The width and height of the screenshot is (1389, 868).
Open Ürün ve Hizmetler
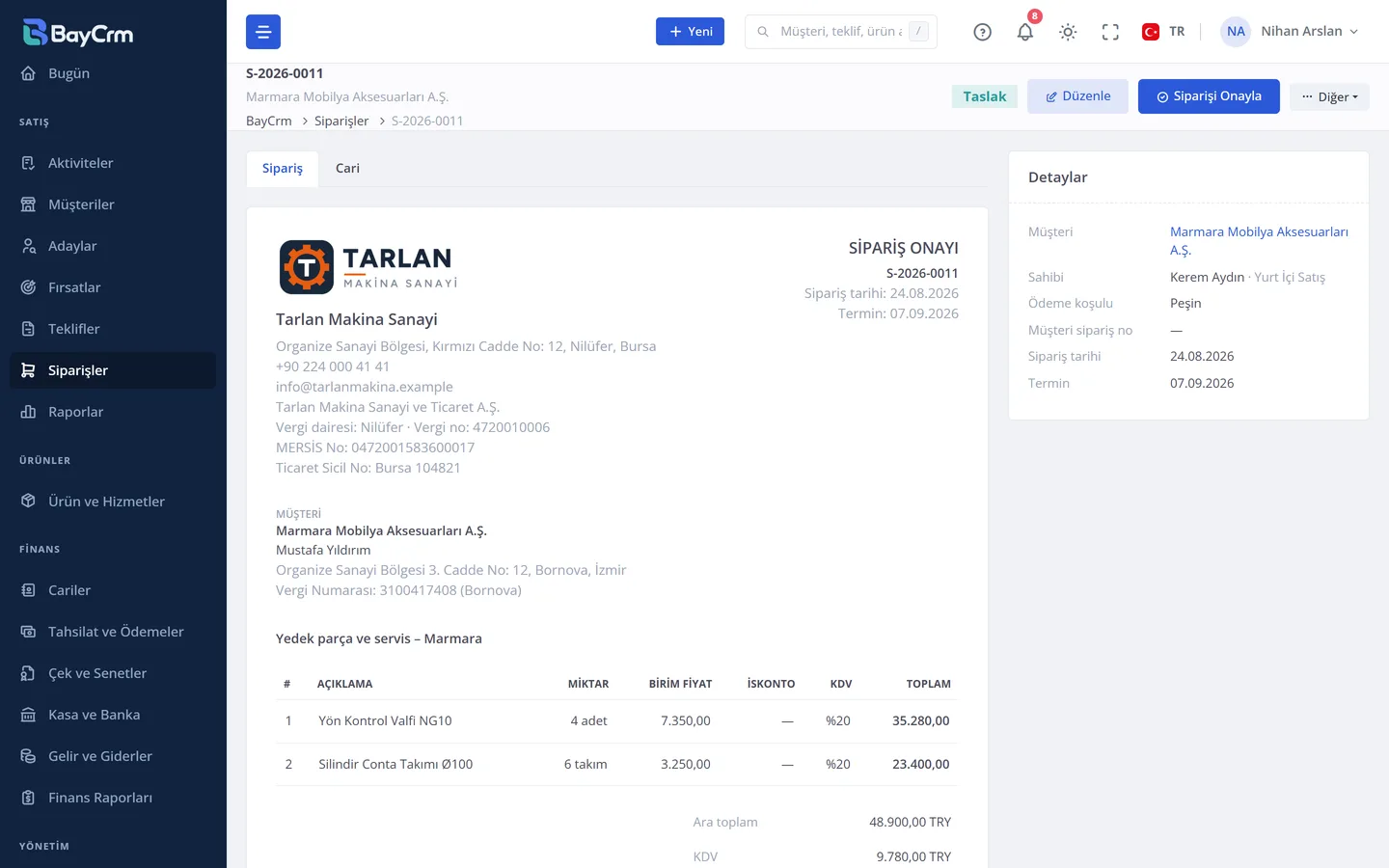point(113,502)
